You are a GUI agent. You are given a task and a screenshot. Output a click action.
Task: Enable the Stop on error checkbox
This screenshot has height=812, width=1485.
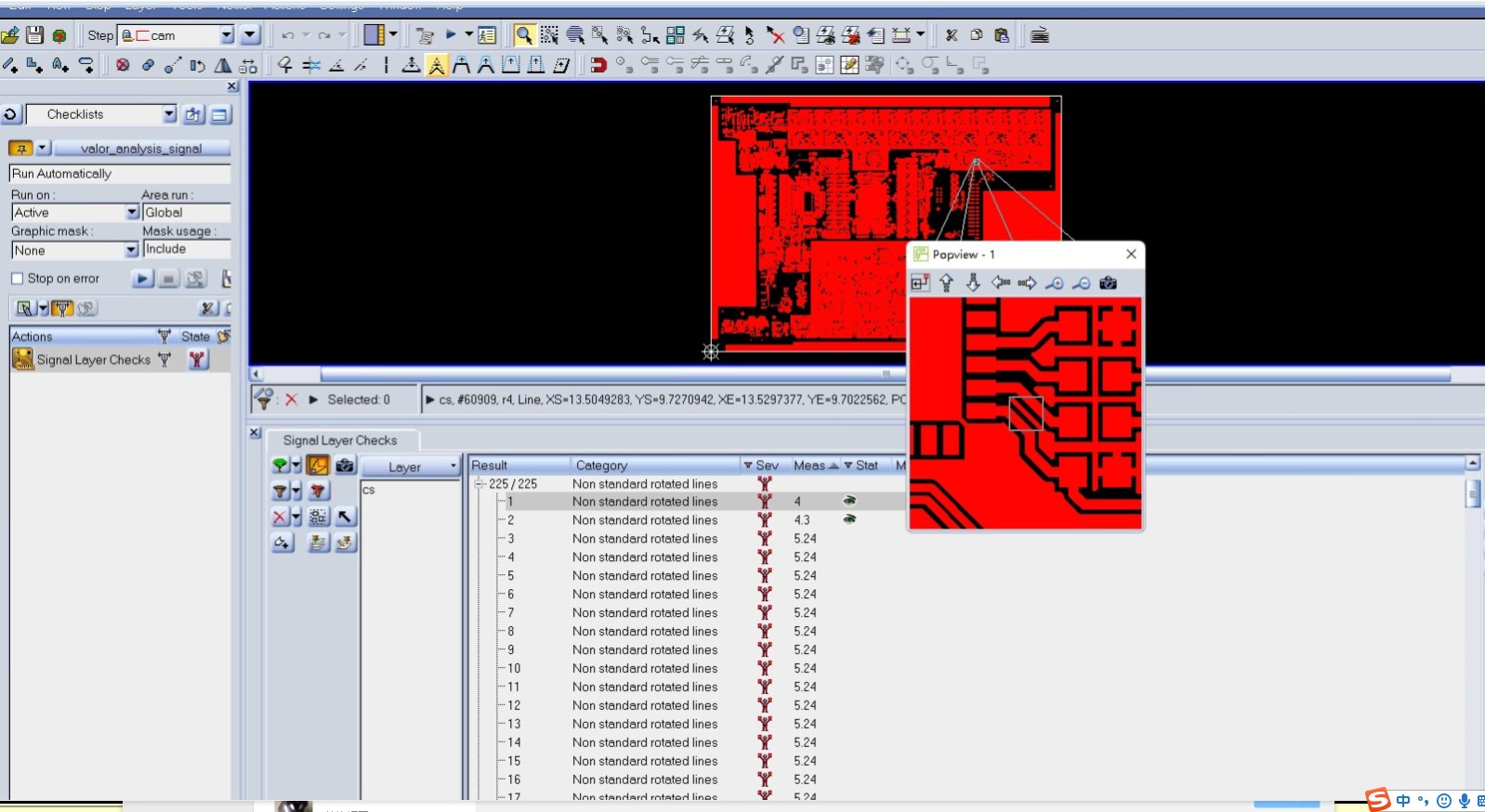pos(17,279)
